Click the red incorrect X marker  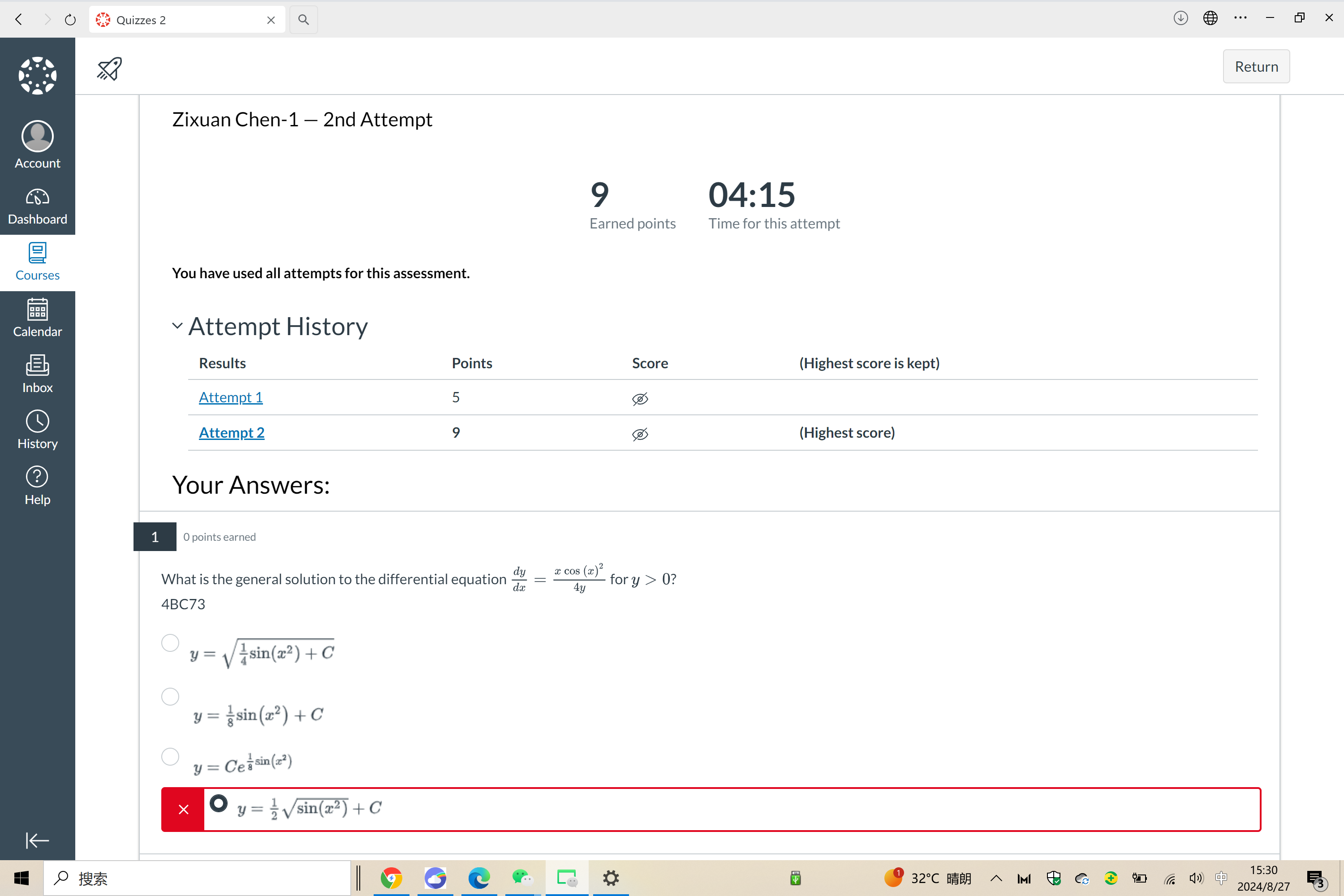pyautogui.click(x=183, y=809)
